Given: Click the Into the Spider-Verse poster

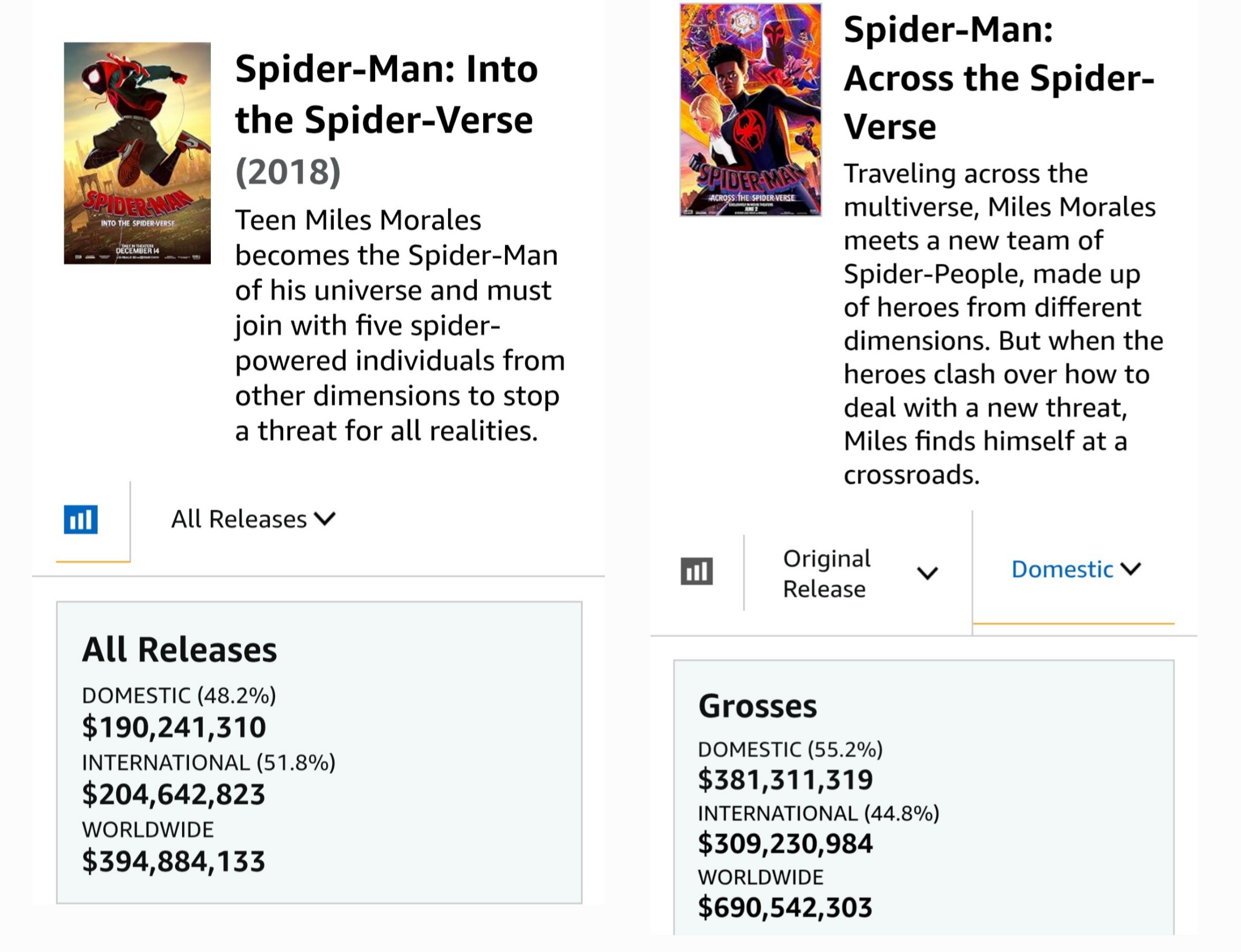Looking at the screenshot, I should tap(137, 153).
